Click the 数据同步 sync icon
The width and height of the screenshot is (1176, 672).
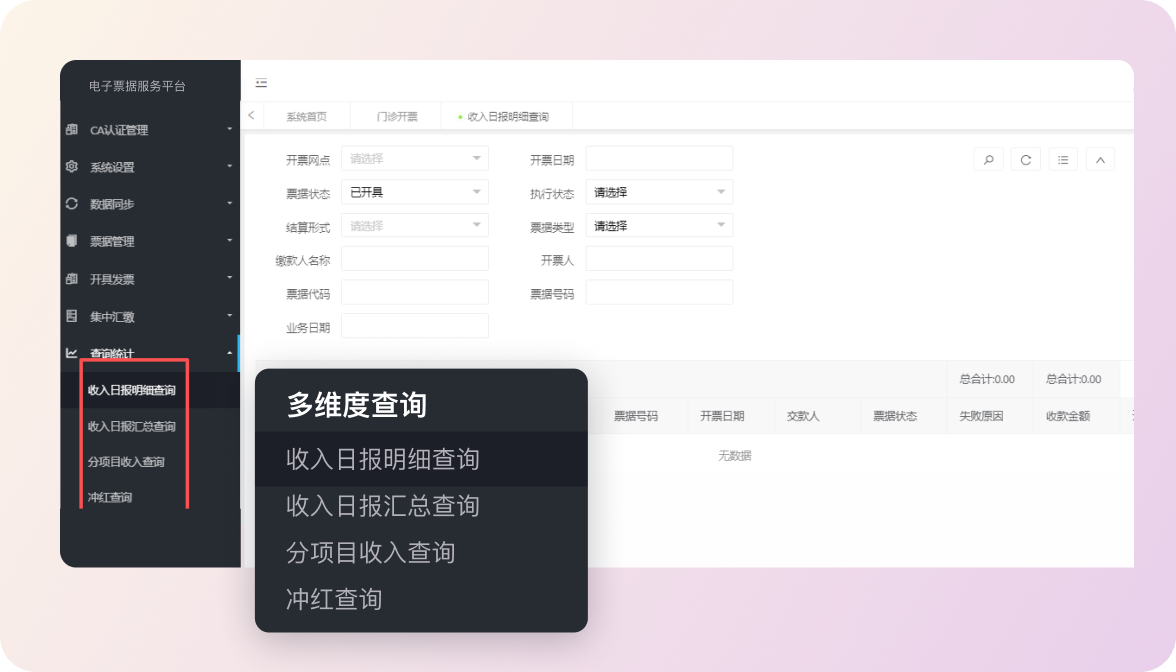[x=72, y=203]
